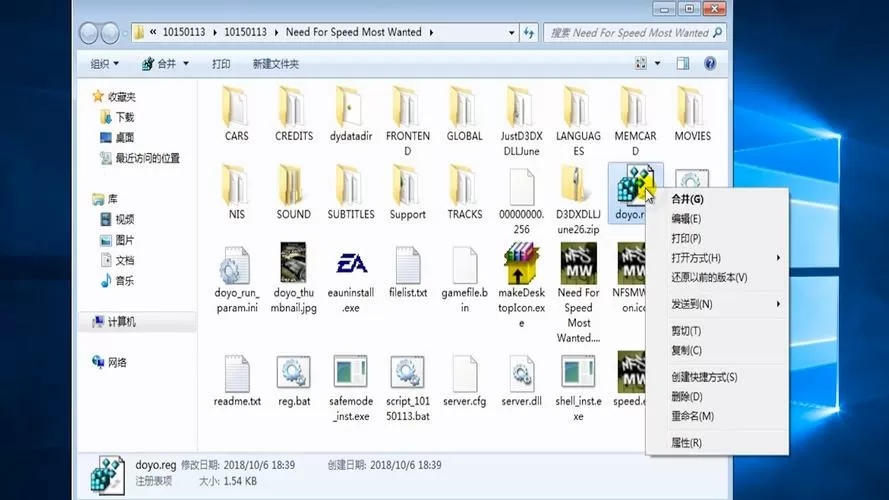Open the address bar history dropdown

point(511,33)
